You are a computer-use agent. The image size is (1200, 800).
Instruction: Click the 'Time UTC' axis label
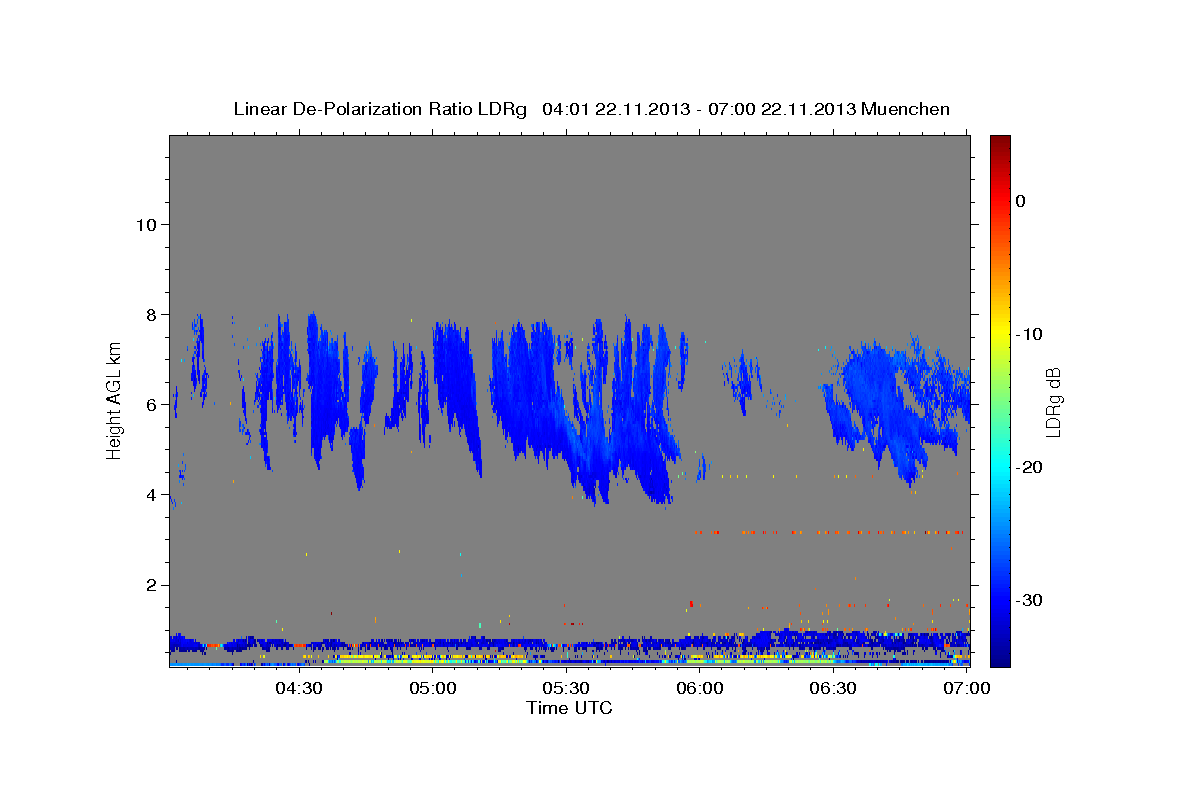(569, 708)
